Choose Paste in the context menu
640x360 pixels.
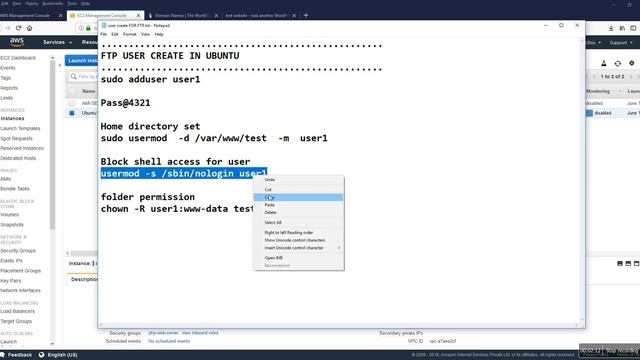[298, 205]
